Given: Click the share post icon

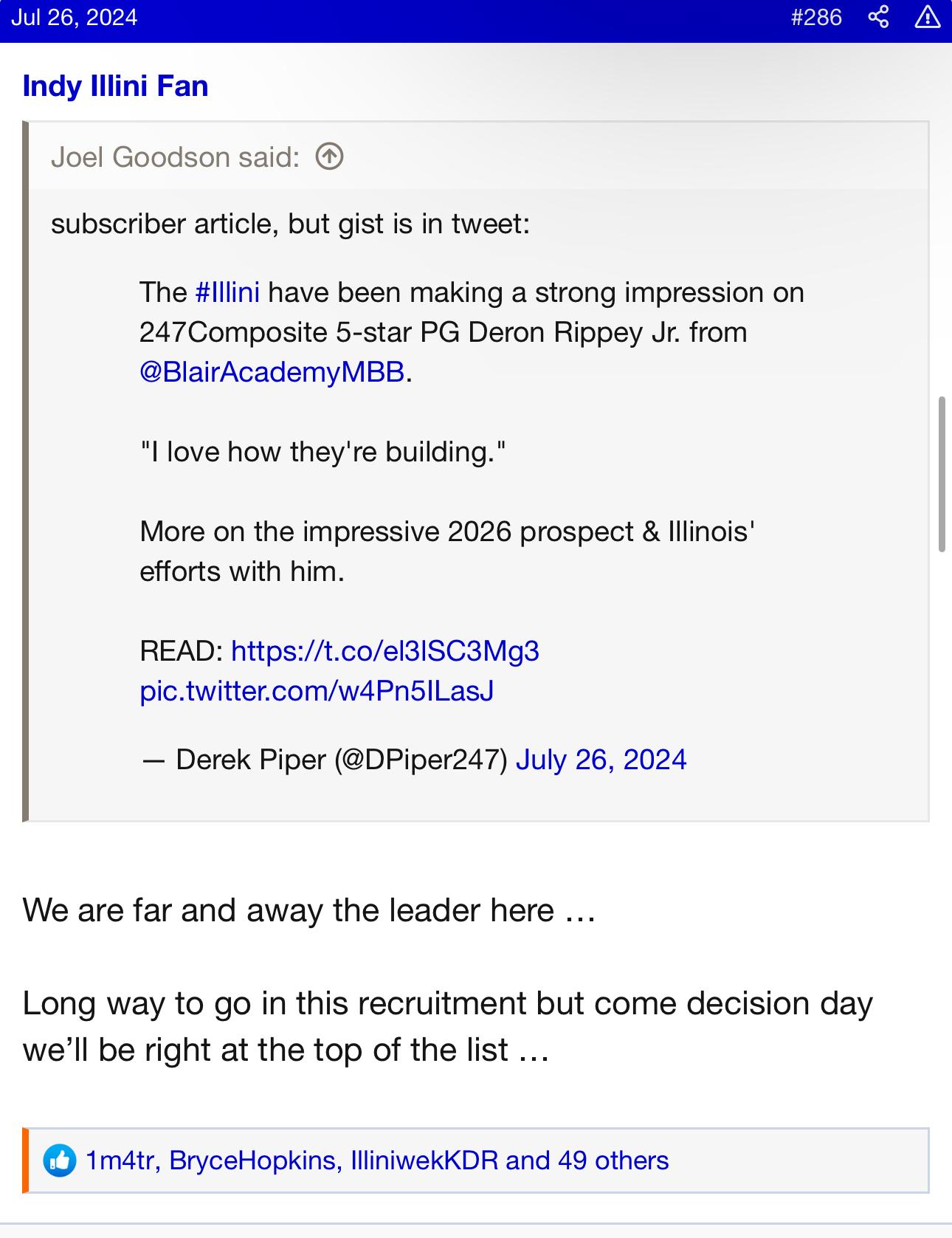Looking at the screenshot, I should (878, 17).
